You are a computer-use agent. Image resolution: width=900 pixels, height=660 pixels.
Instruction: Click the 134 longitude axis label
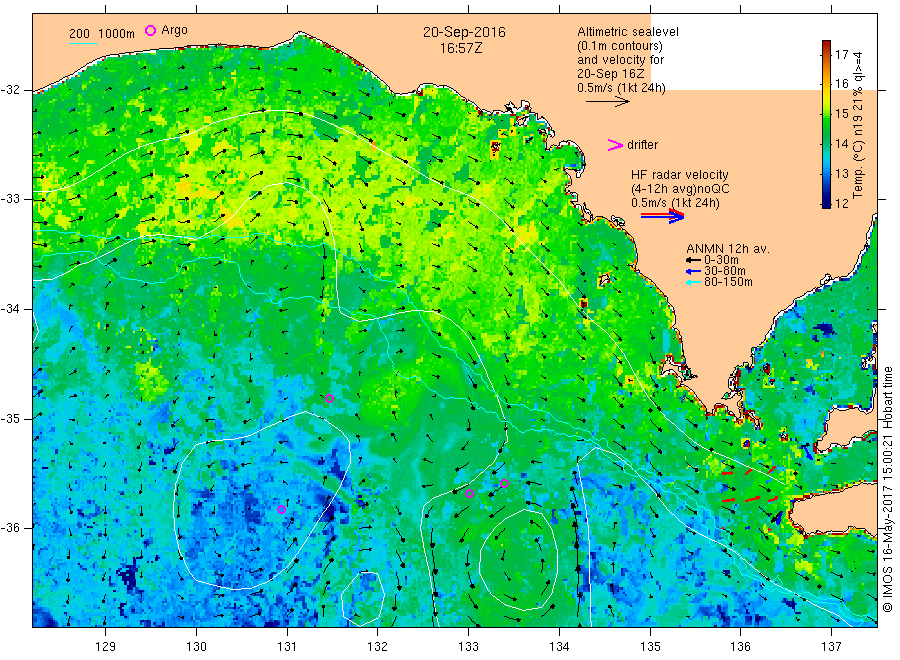click(559, 647)
